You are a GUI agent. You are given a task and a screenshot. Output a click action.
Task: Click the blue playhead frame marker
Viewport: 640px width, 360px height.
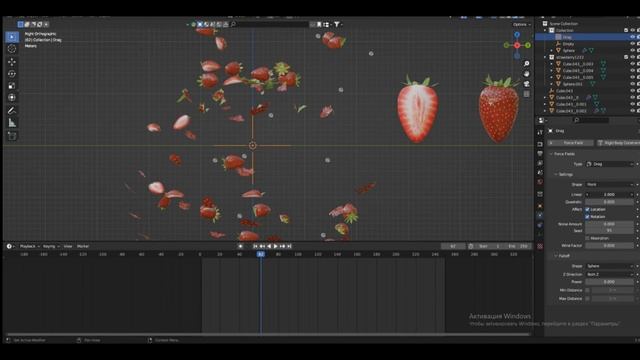[261, 254]
